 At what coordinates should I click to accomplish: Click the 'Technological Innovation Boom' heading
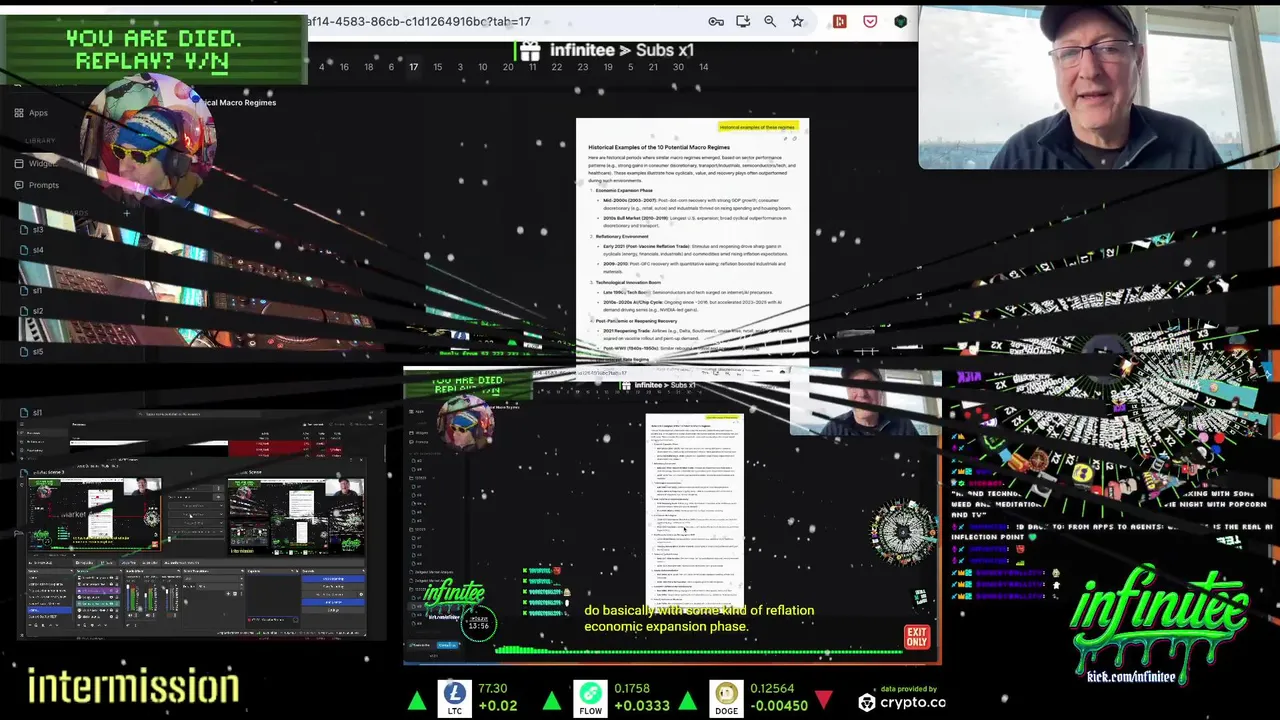[x=628, y=282]
